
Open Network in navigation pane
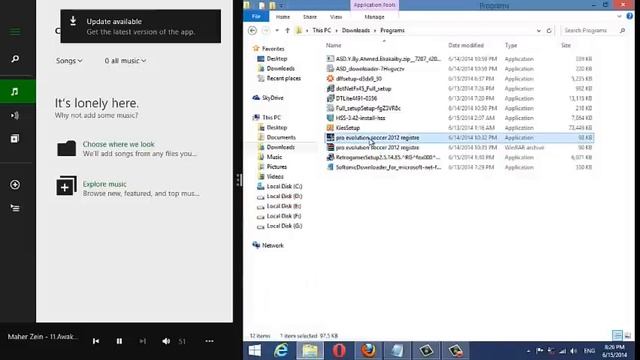pyautogui.click(x=273, y=245)
